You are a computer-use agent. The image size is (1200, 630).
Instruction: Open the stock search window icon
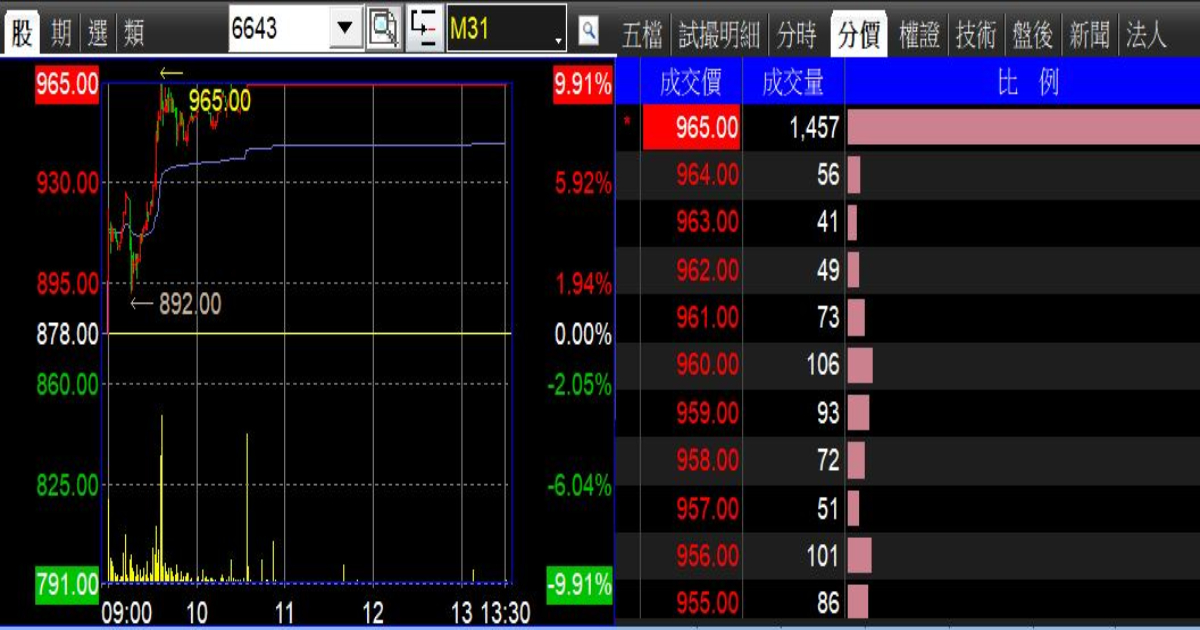(x=384, y=28)
